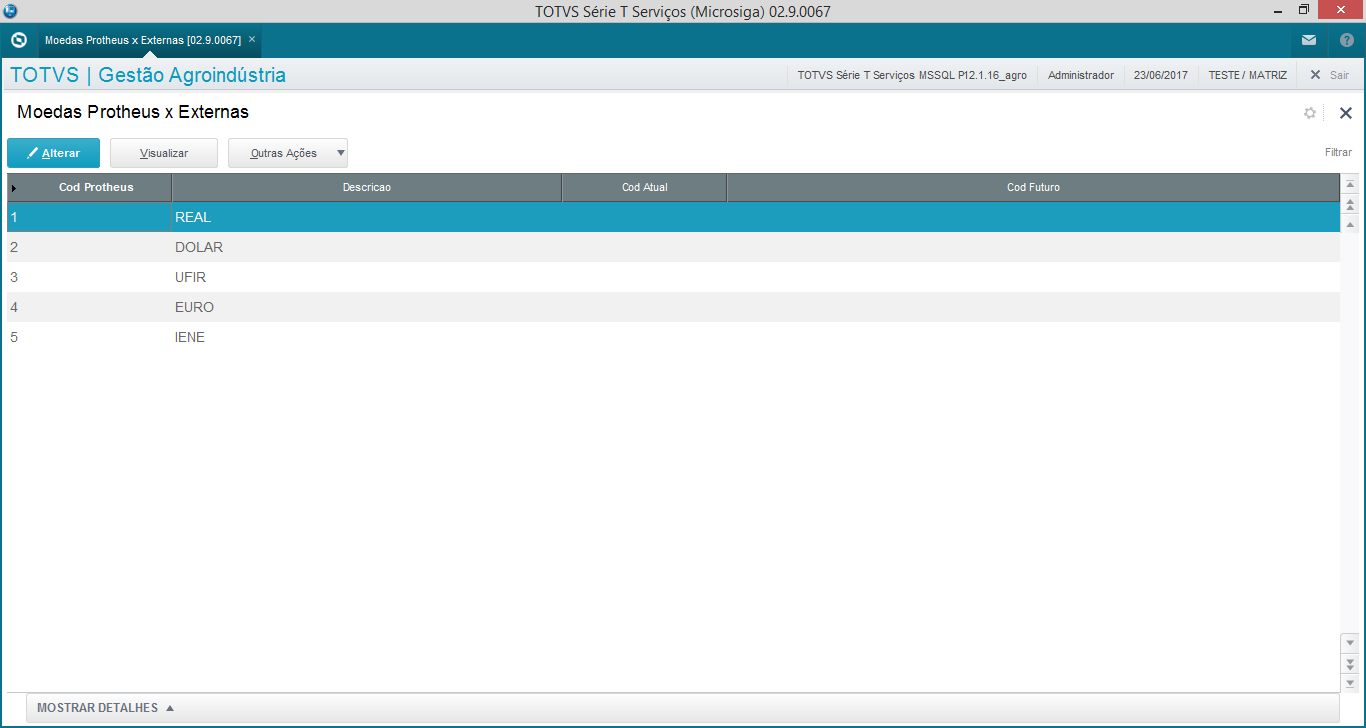This screenshot has height=728, width=1366.
Task: Click Cod Protheus cell with value 1
Action: (x=89, y=217)
